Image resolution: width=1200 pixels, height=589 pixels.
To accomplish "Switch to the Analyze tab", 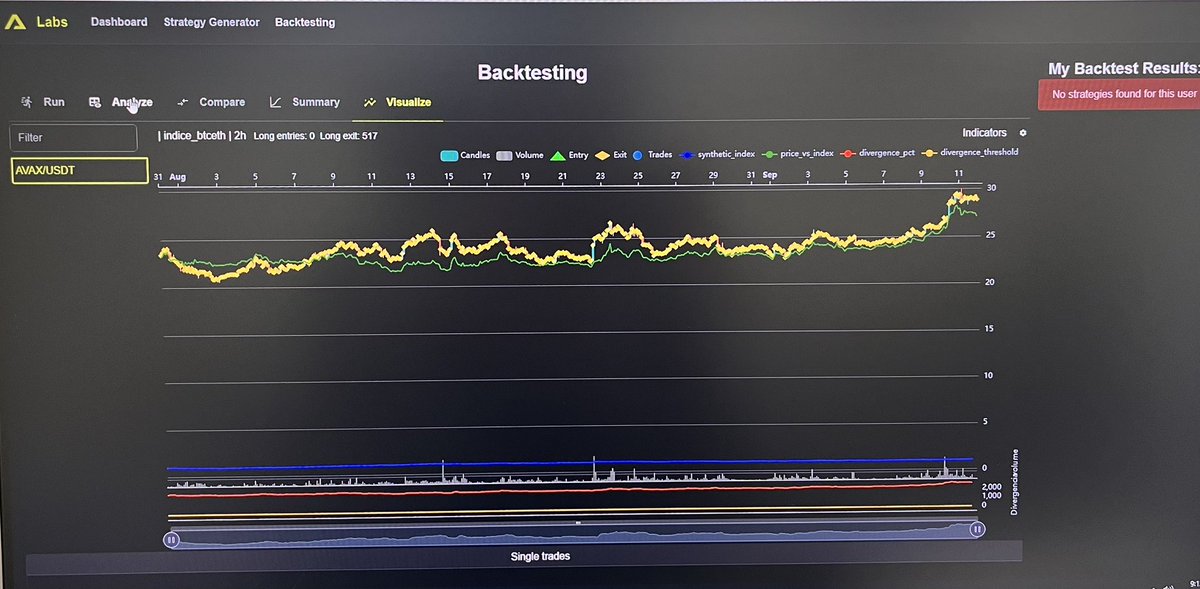I will click(121, 102).
